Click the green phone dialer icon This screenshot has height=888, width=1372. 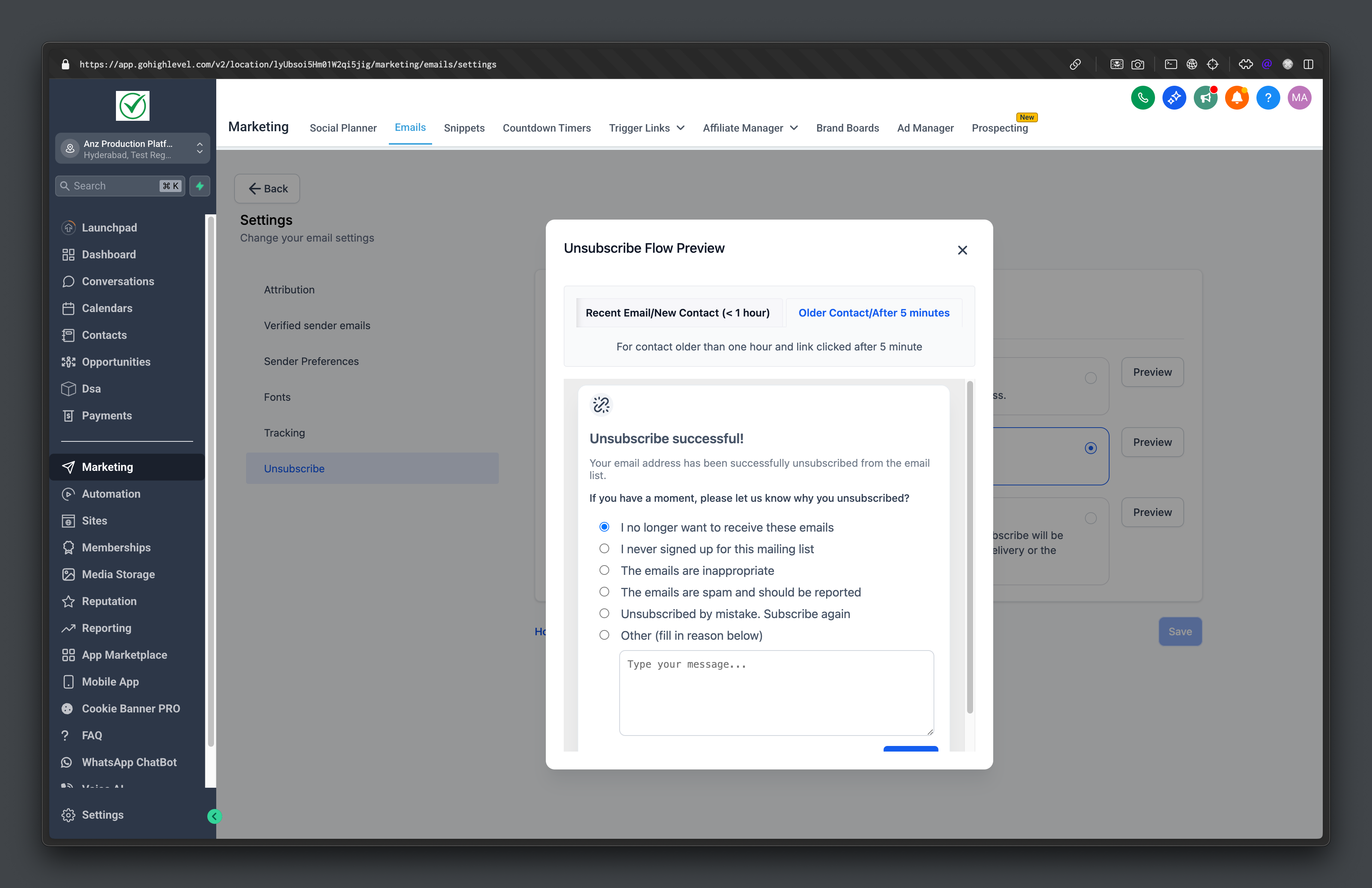[x=1143, y=98]
